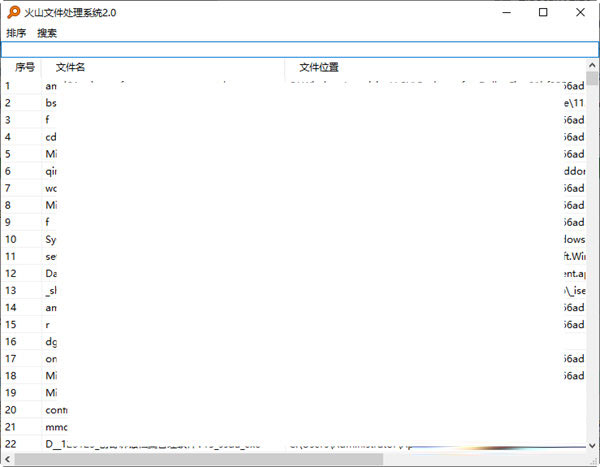Click the horizontal scrollbar thumb
This screenshot has height=467, width=600.
pyautogui.click(x=199, y=459)
